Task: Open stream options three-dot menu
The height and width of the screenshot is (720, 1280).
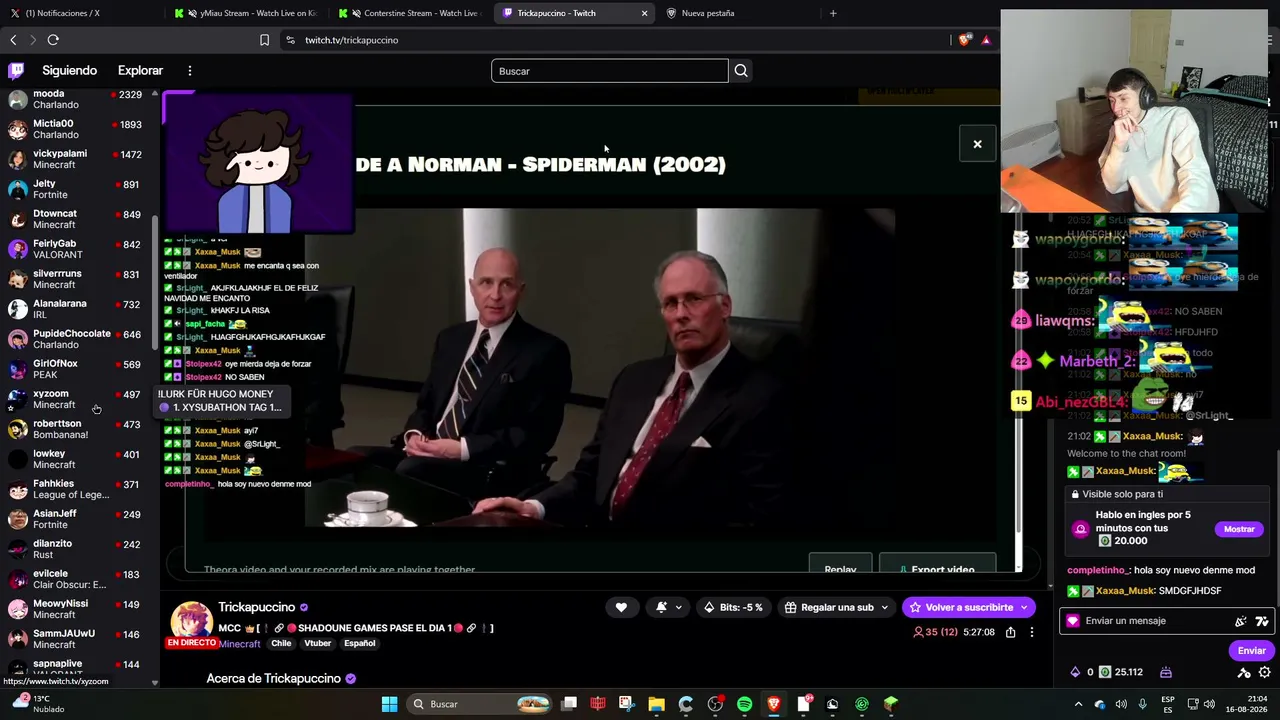Action: click(x=1032, y=632)
